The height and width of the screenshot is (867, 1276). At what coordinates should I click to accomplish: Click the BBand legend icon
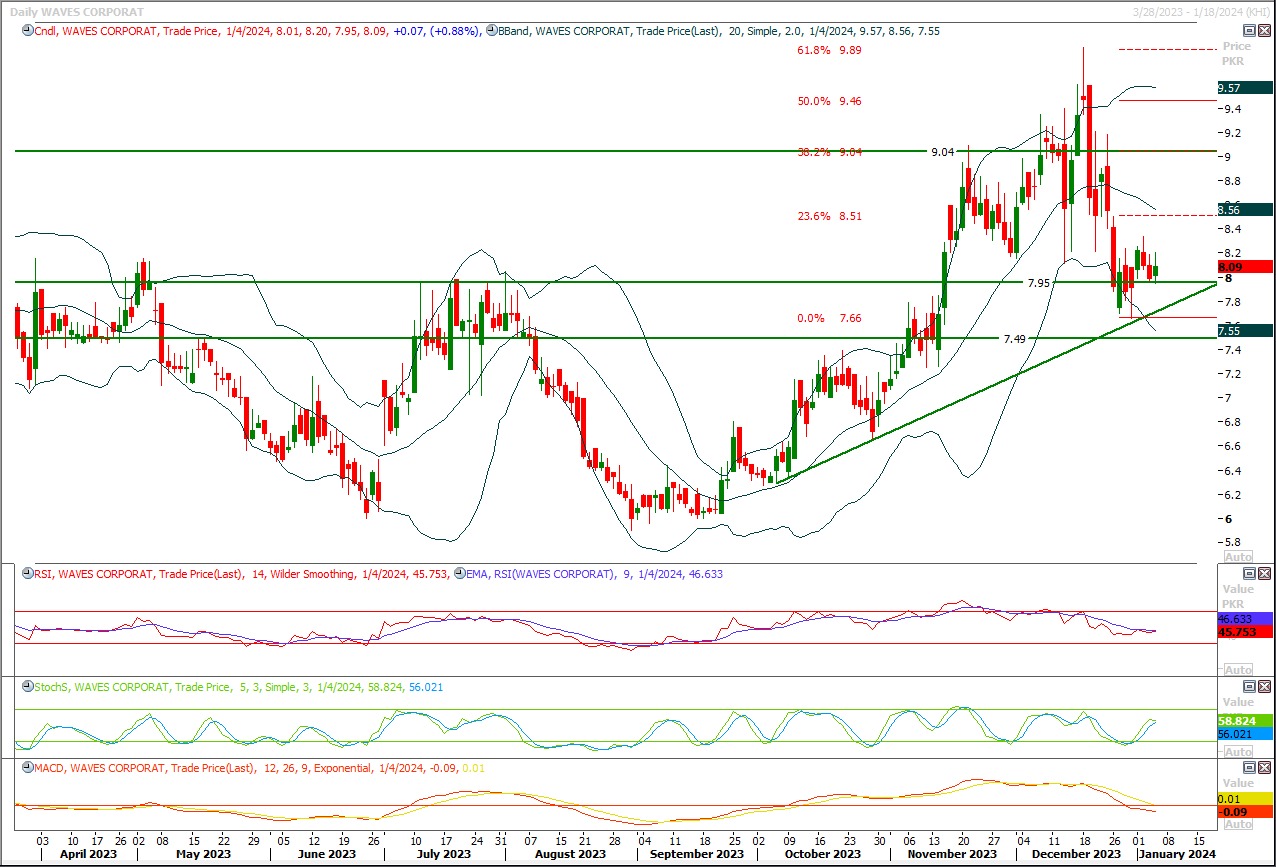coord(491,31)
